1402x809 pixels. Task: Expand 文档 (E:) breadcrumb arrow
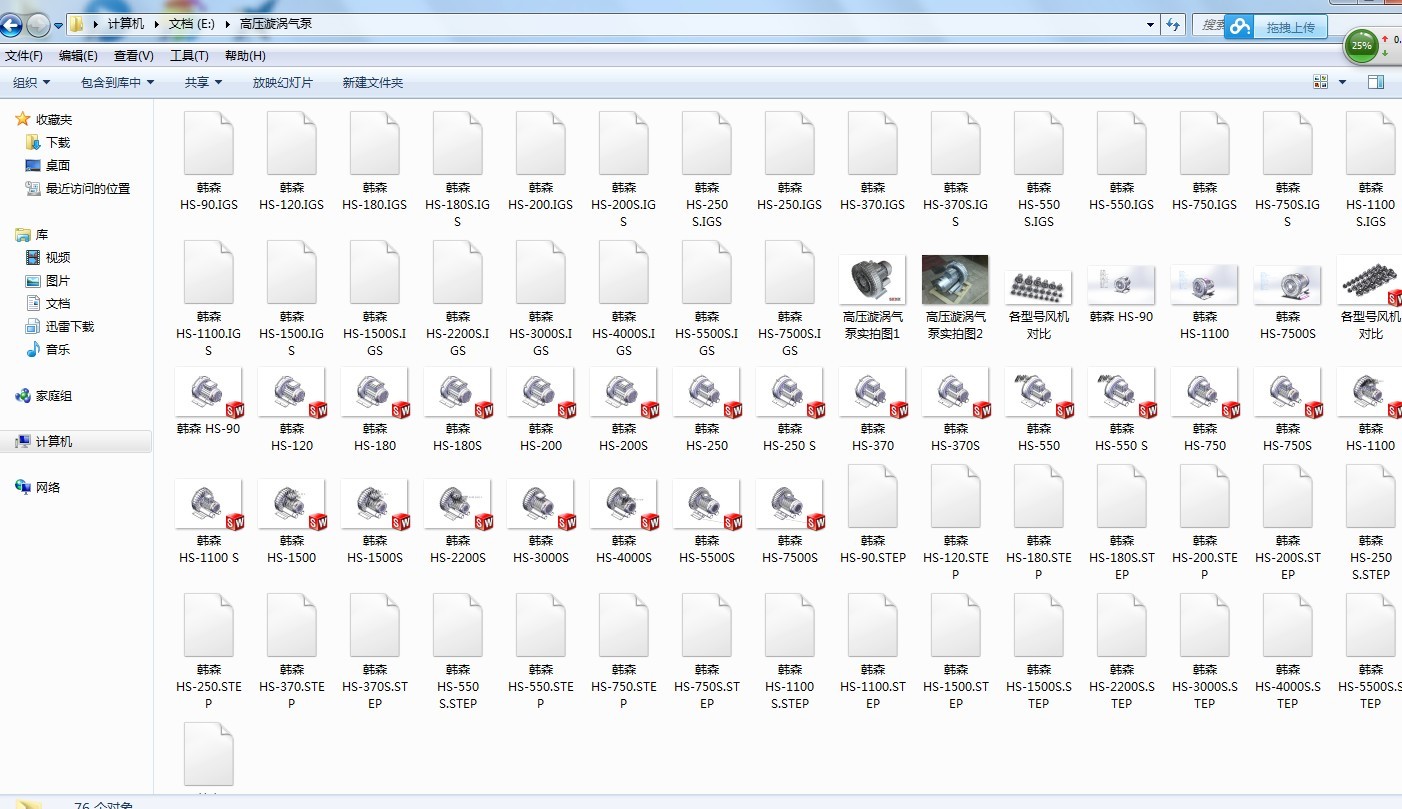[227, 24]
